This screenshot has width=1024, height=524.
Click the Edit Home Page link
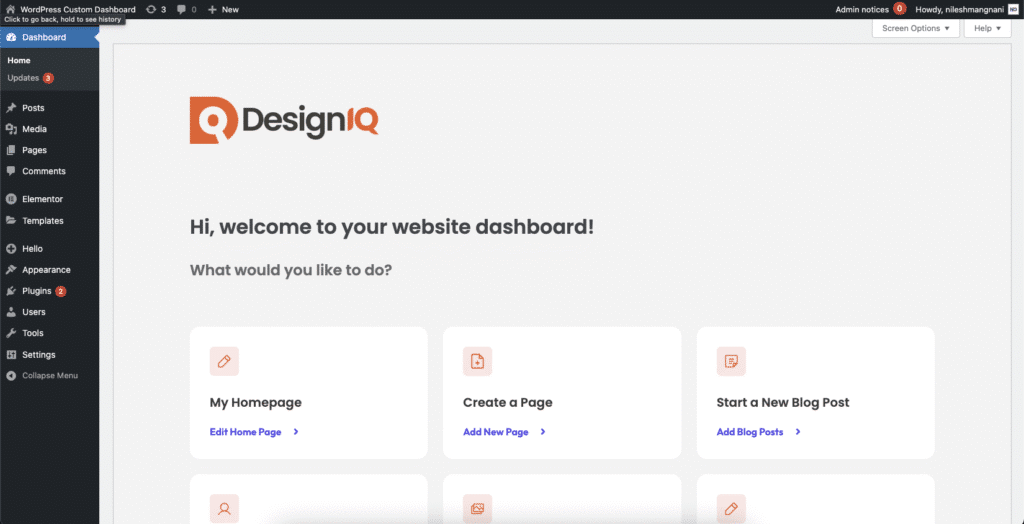pos(246,432)
